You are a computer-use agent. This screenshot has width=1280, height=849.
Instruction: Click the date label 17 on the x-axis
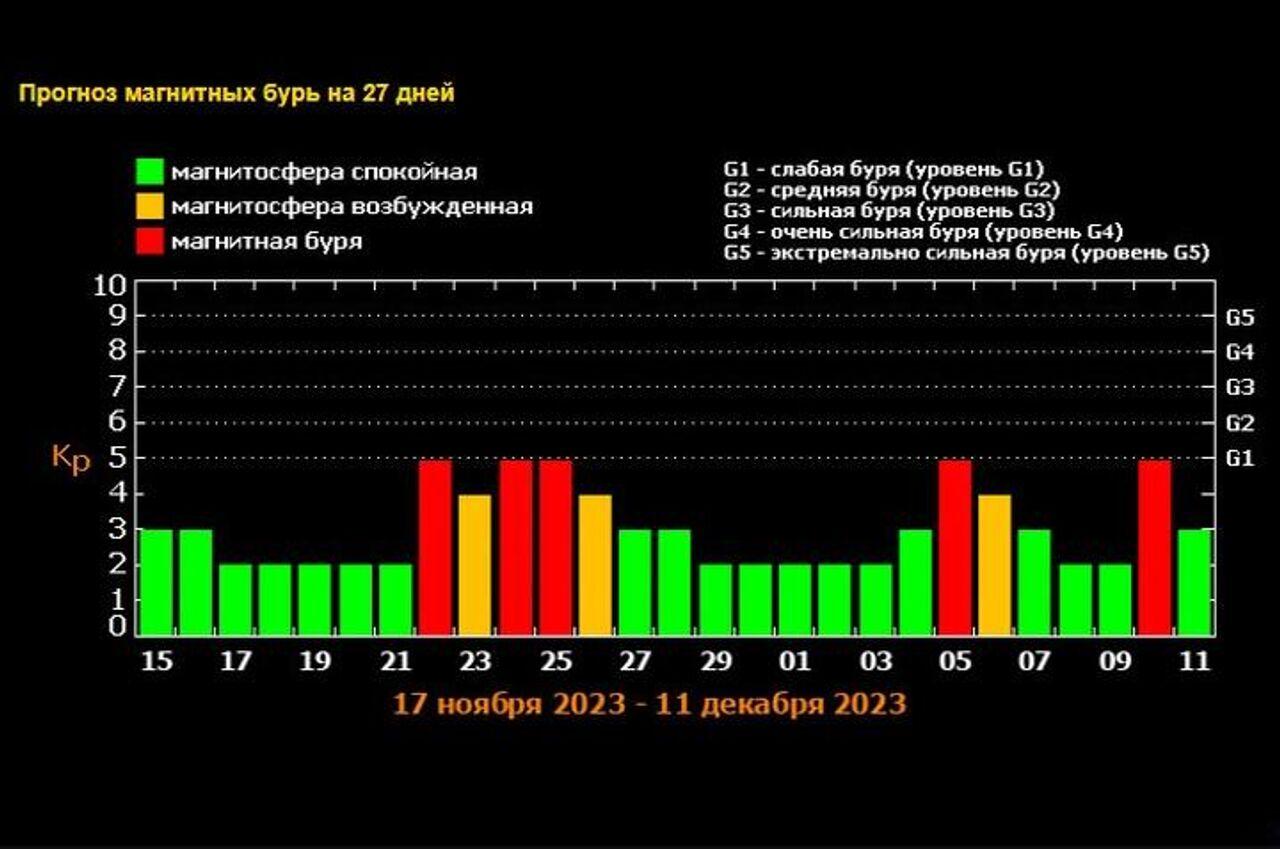coord(236,662)
